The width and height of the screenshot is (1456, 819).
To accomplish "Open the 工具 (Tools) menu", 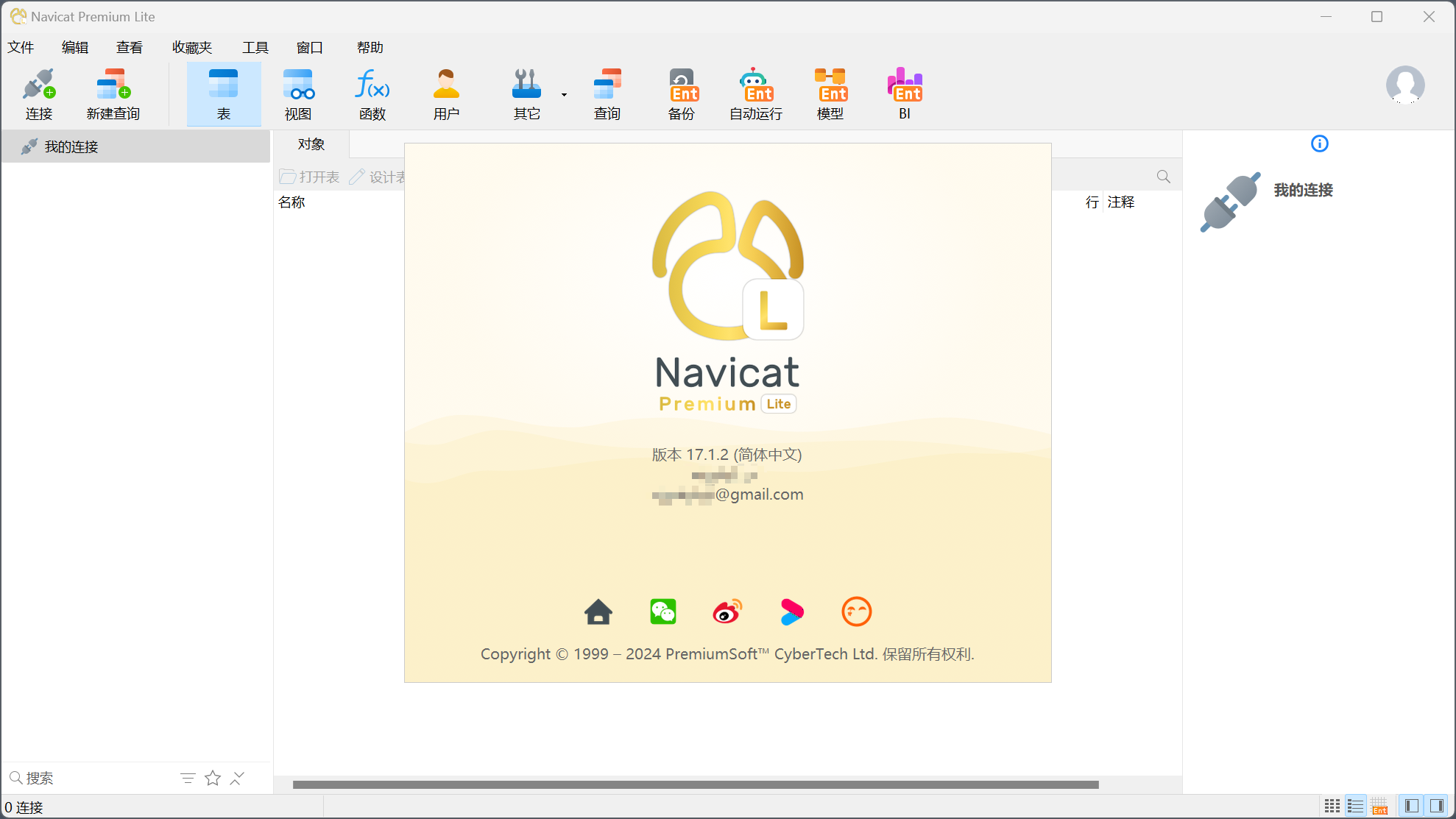I will pos(255,47).
